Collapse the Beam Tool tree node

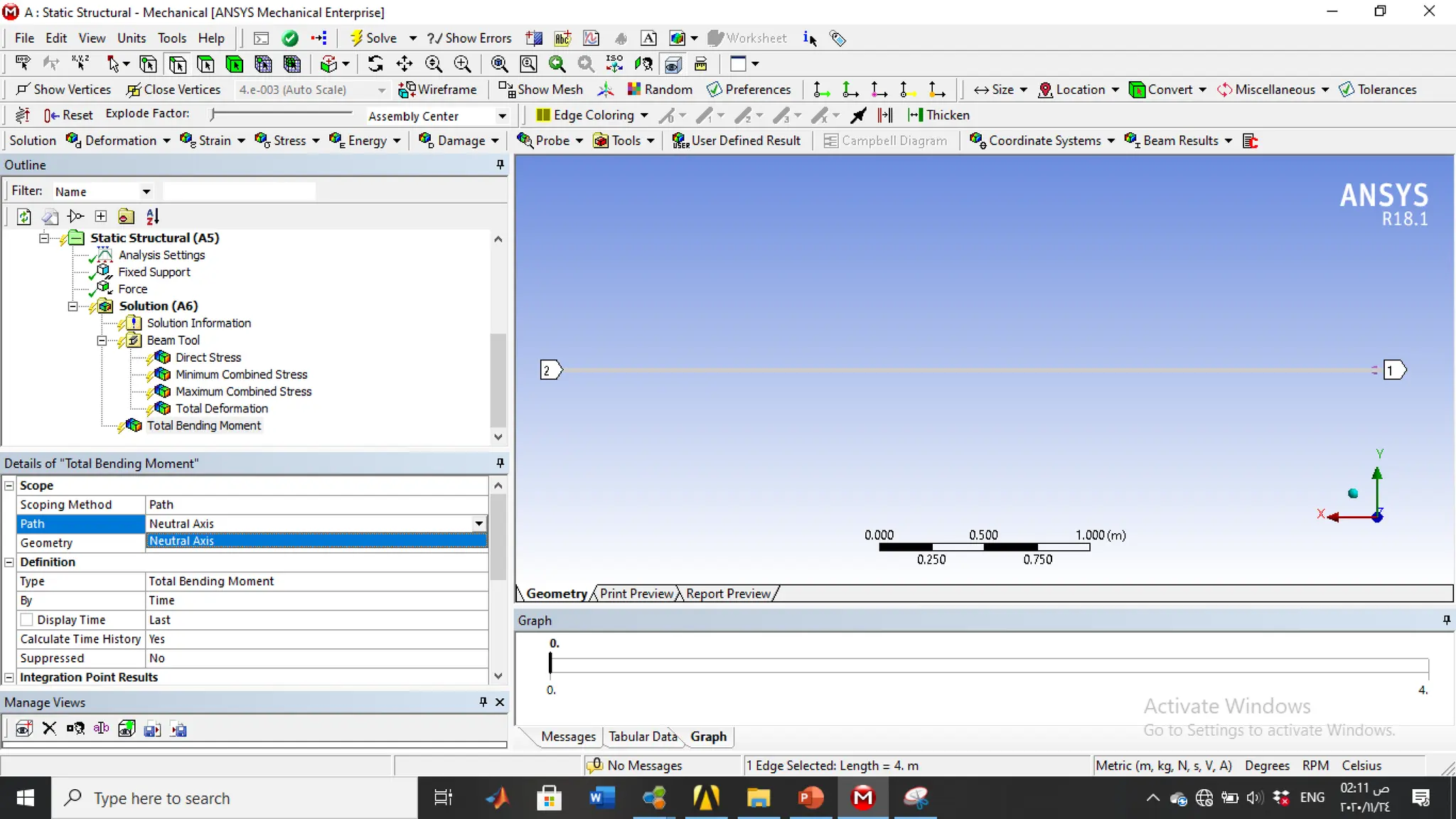tap(102, 341)
